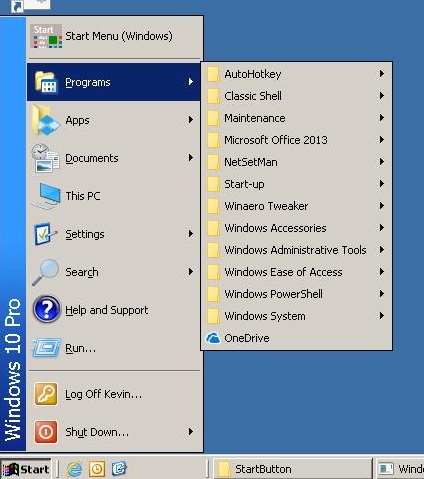
Task: Click the Documents icon
Action: 46,158
